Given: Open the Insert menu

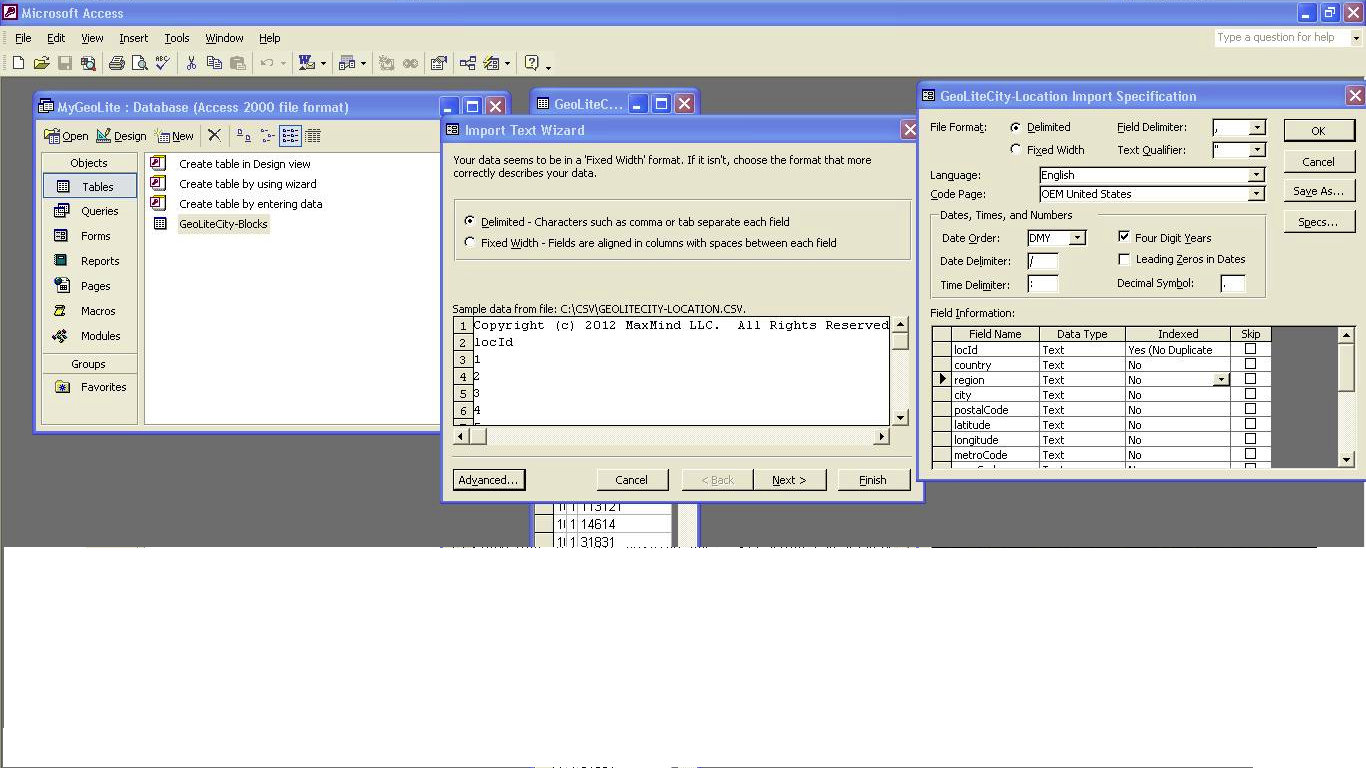Looking at the screenshot, I should [x=133, y=38].
